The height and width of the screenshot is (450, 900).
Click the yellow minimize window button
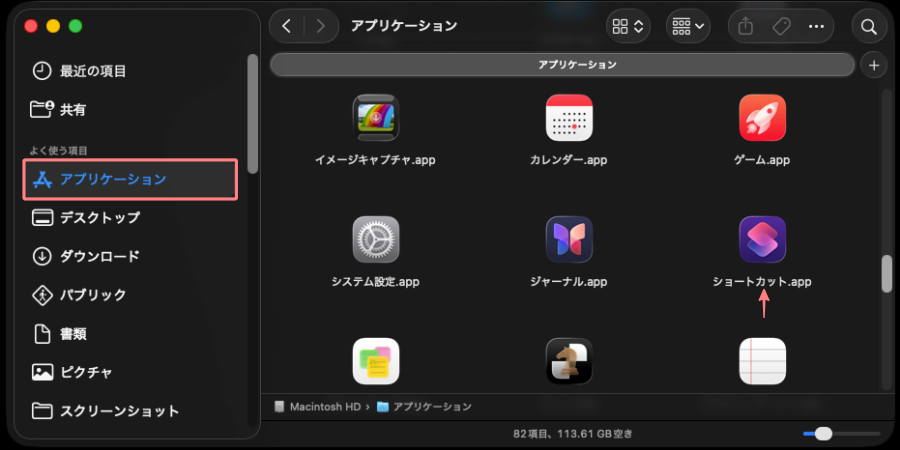53,26
